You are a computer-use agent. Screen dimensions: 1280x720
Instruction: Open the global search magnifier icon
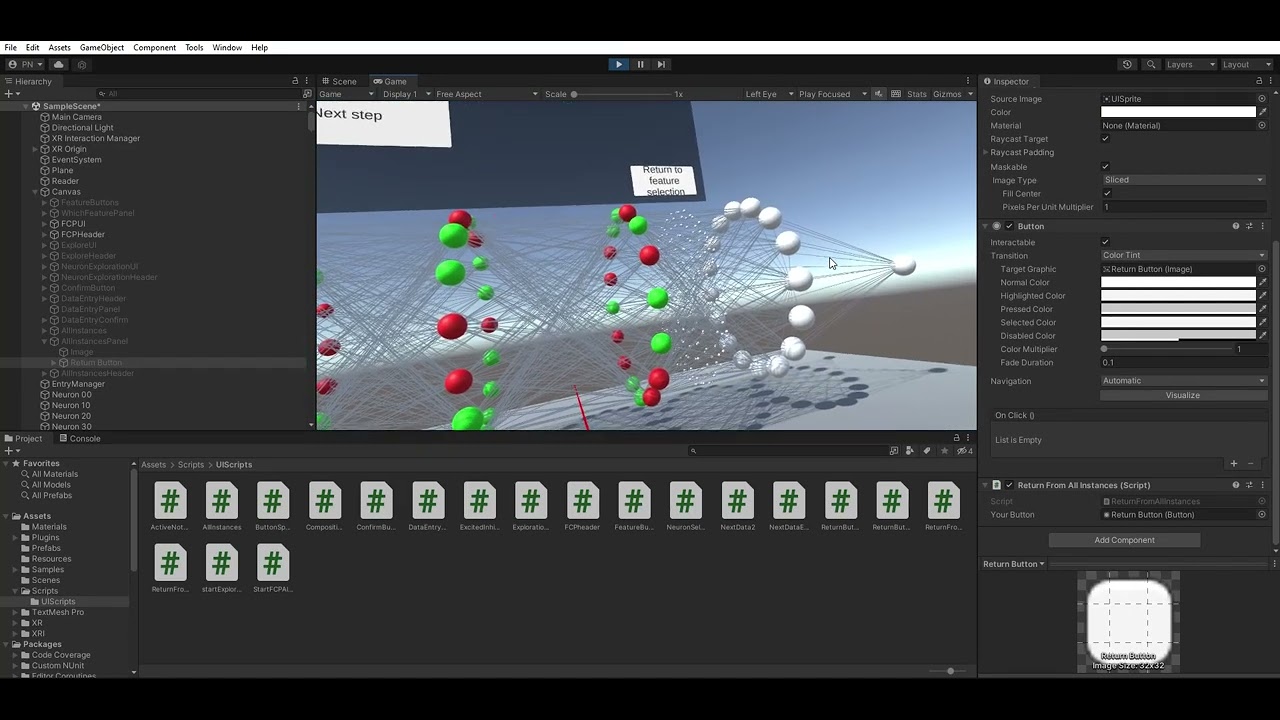pos(1151,64)
